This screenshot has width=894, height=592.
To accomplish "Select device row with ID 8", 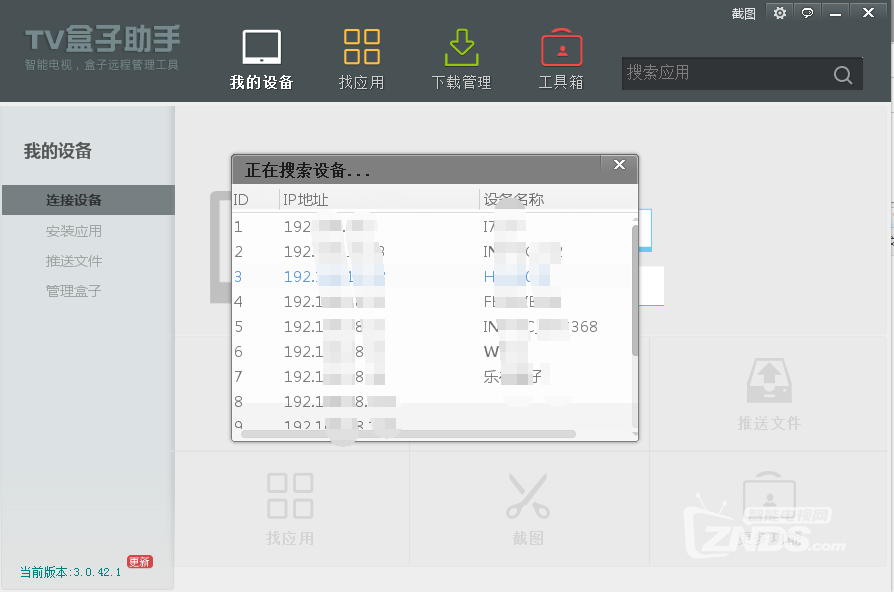I will [x=432, y=402].
